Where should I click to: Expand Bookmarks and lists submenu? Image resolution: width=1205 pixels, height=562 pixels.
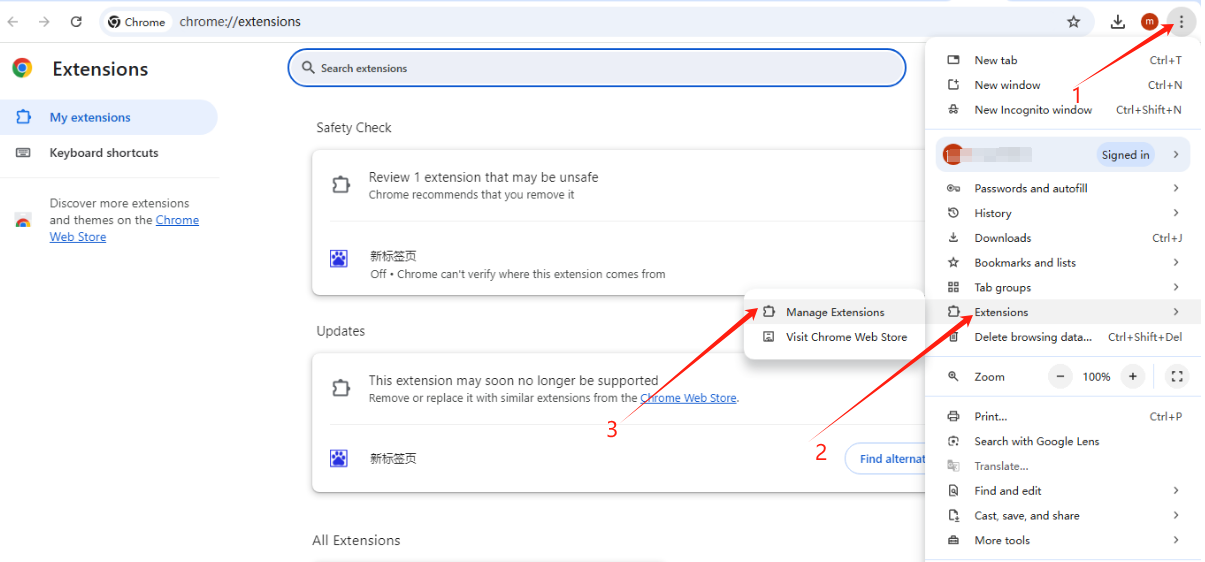tap(1064, 263)
